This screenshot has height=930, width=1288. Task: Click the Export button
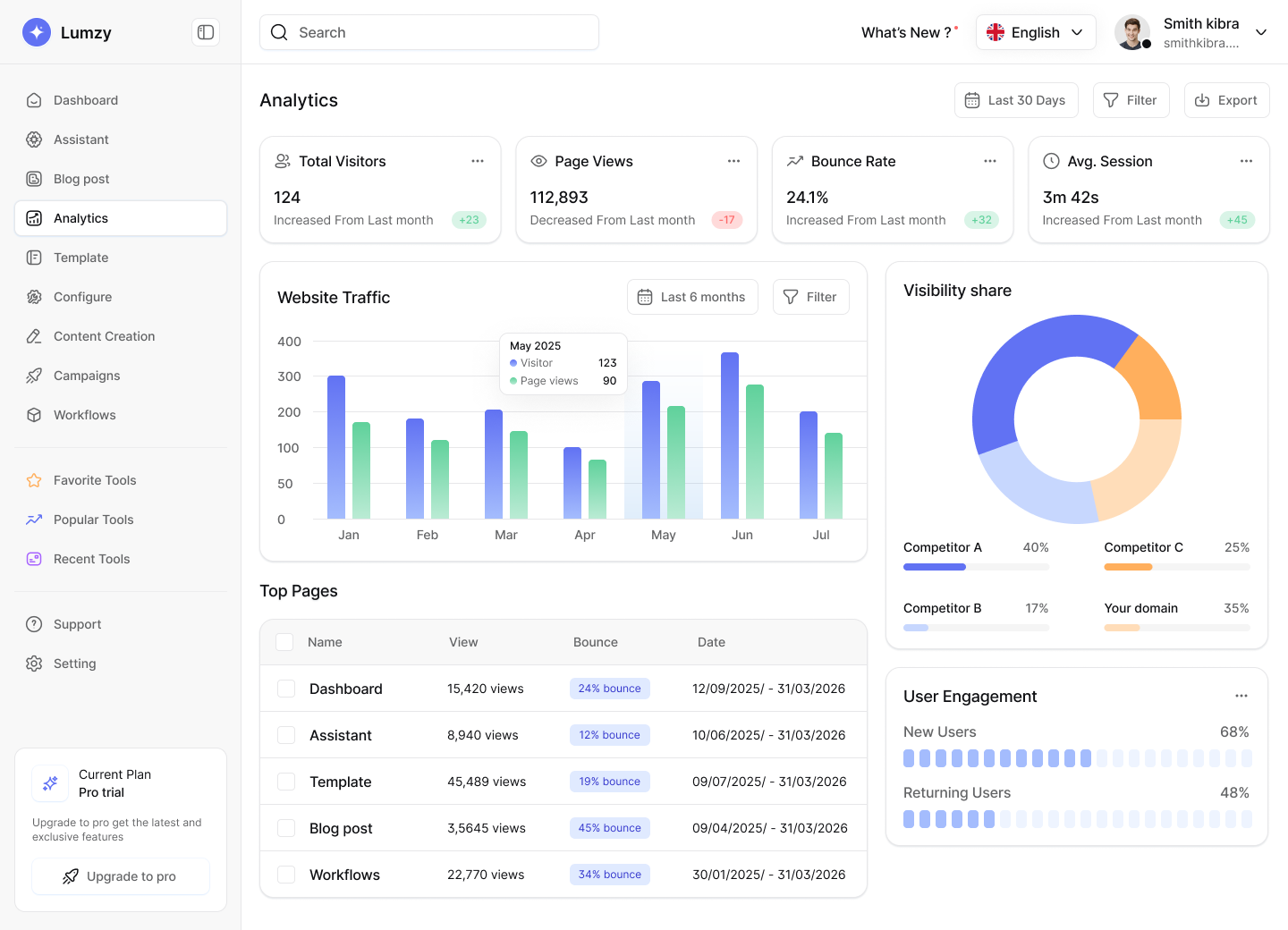point(1226,100)
